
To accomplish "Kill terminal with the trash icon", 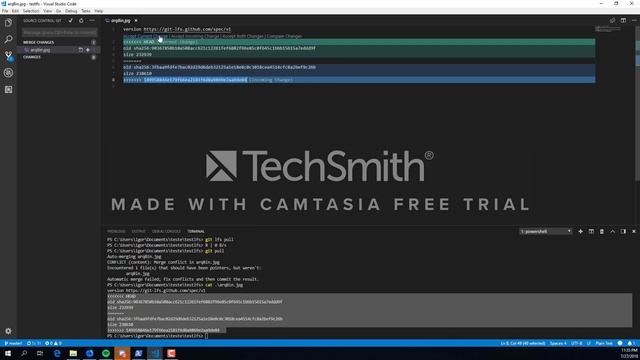I will [x=602, y=231].
